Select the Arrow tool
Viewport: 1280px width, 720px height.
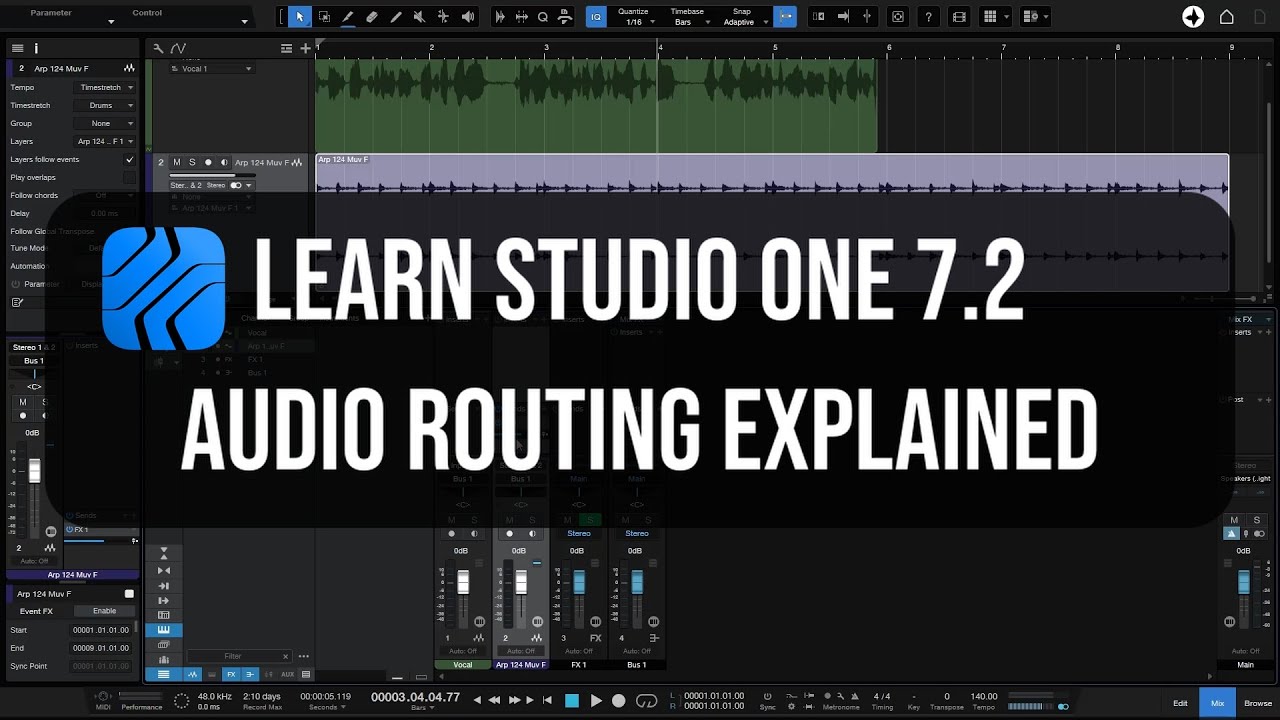coord(299,17)
